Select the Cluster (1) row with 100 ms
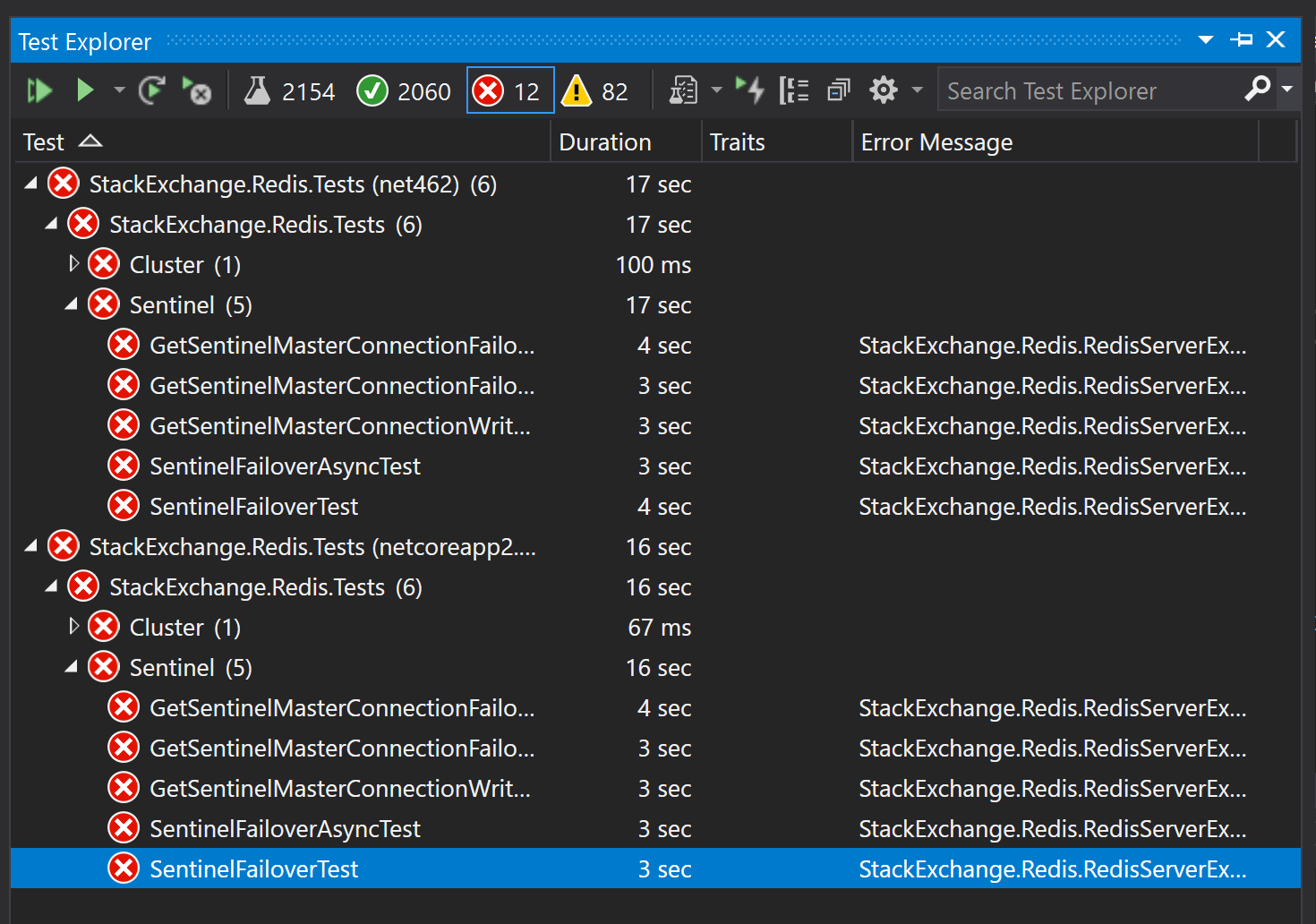This screenshot has width=1316, height=924. 655,265
